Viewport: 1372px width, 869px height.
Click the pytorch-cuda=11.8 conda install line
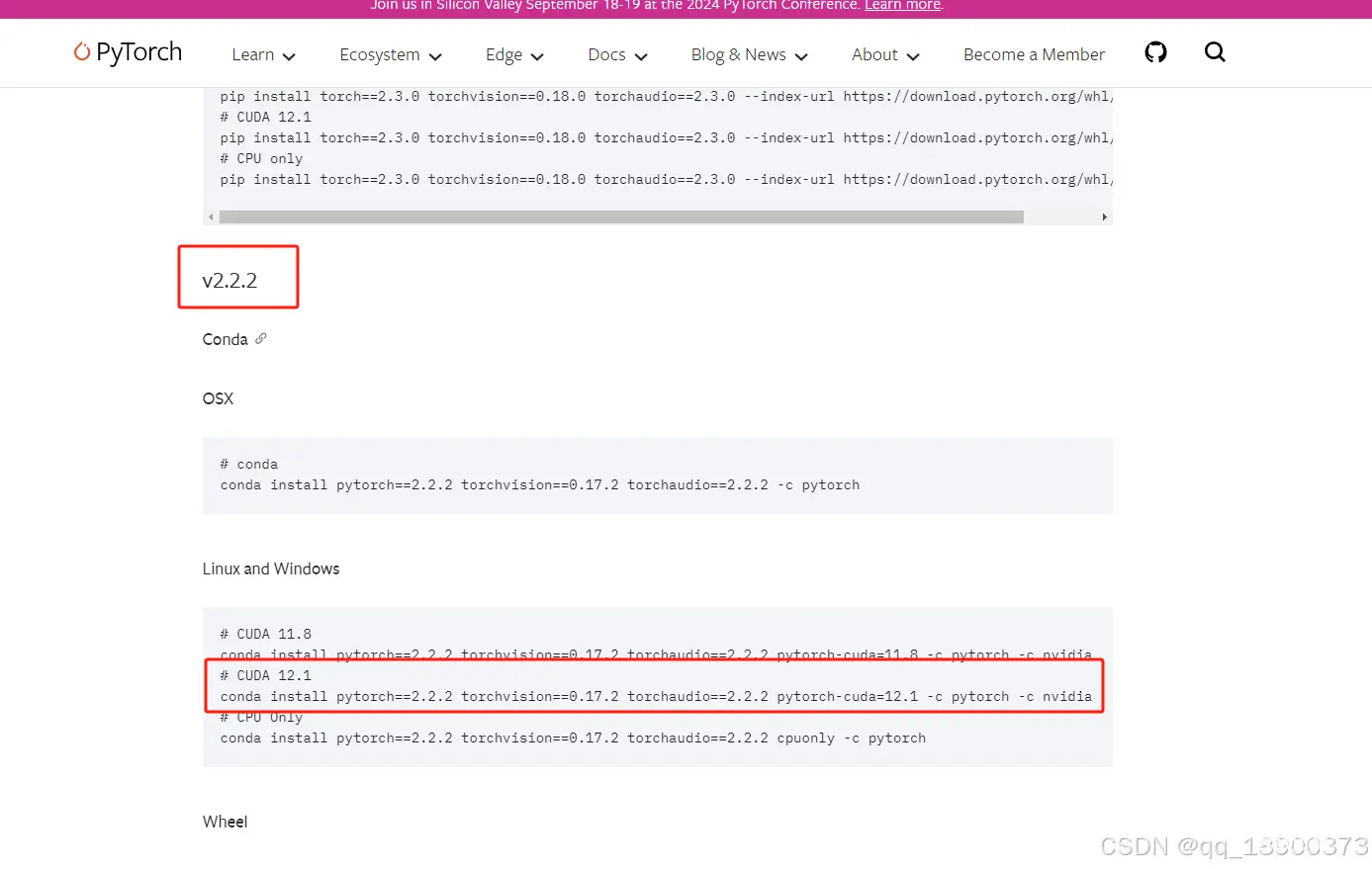(x=656, y=654)
